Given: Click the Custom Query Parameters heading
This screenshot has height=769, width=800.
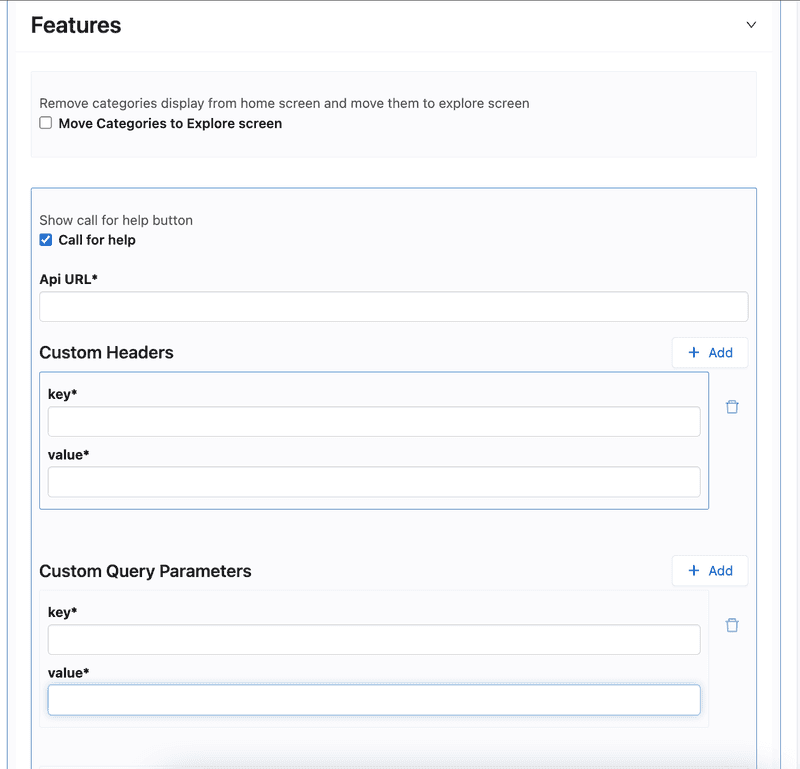Looking at the screenshot, I should pyautogui.click(x=145, y=571).
